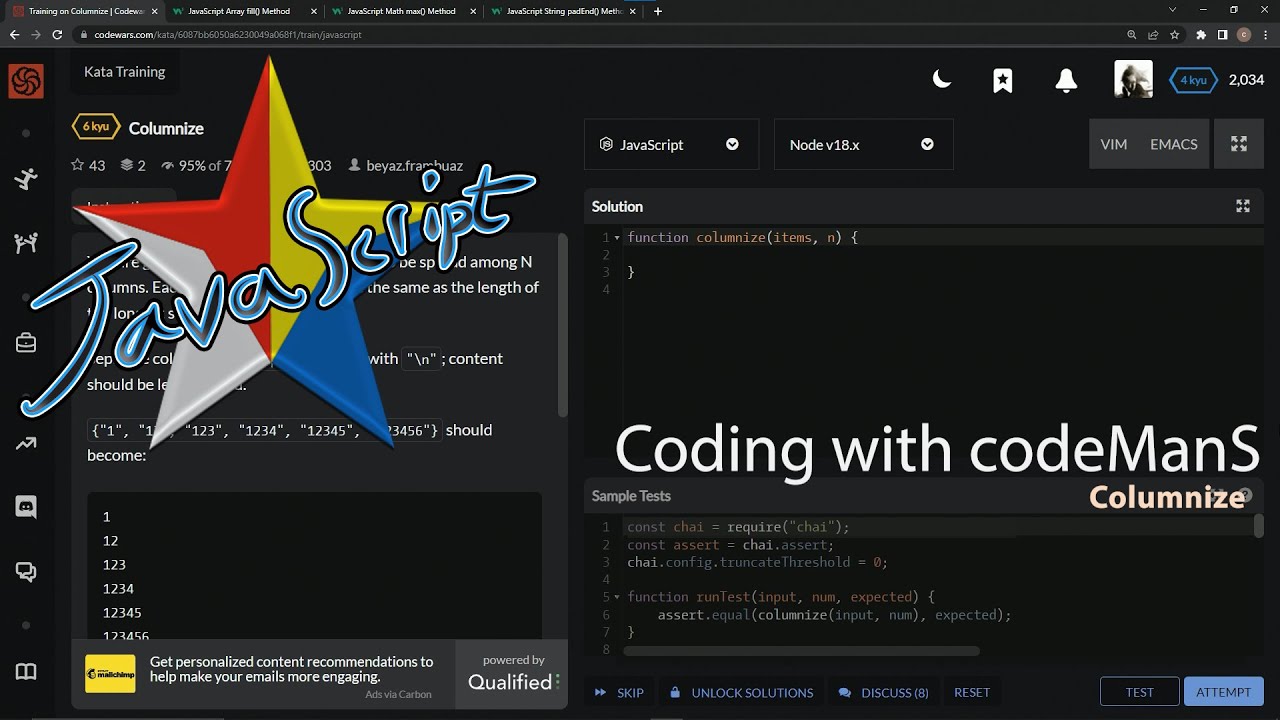1280x720 pixels.
Task: Click the TEST button
Action: click(x=1139, y=692)
